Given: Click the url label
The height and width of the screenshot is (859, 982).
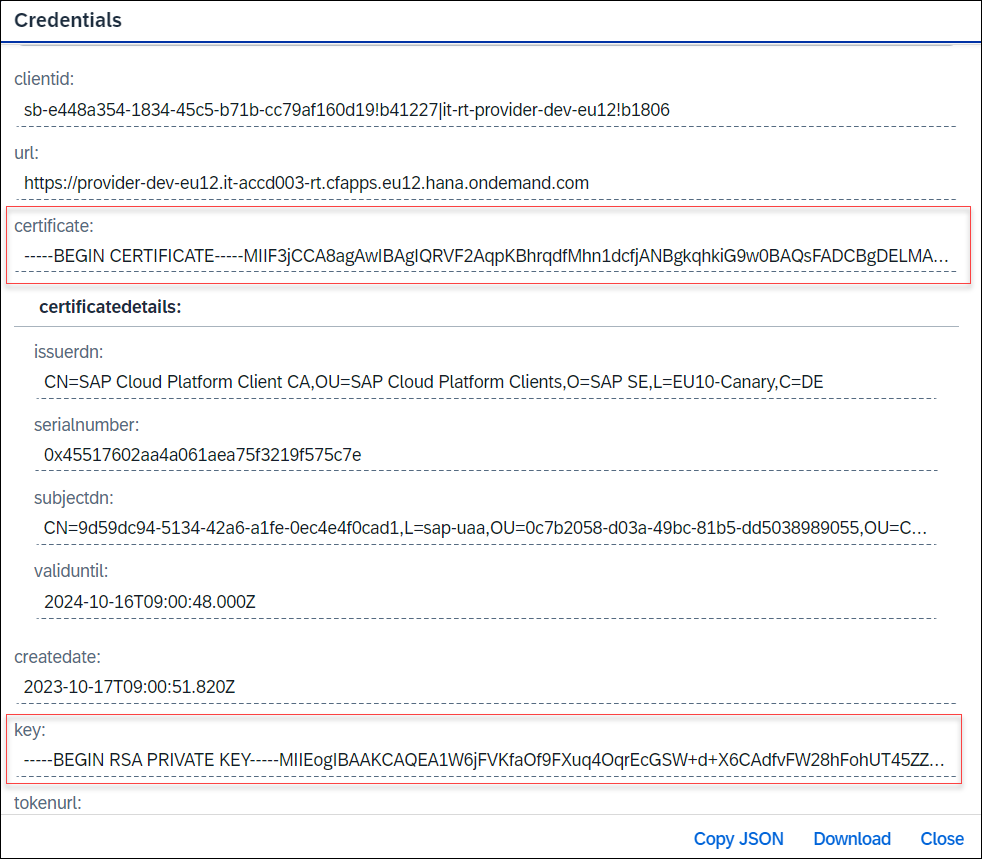Looking at the screenshot, I should click(26, 153).
